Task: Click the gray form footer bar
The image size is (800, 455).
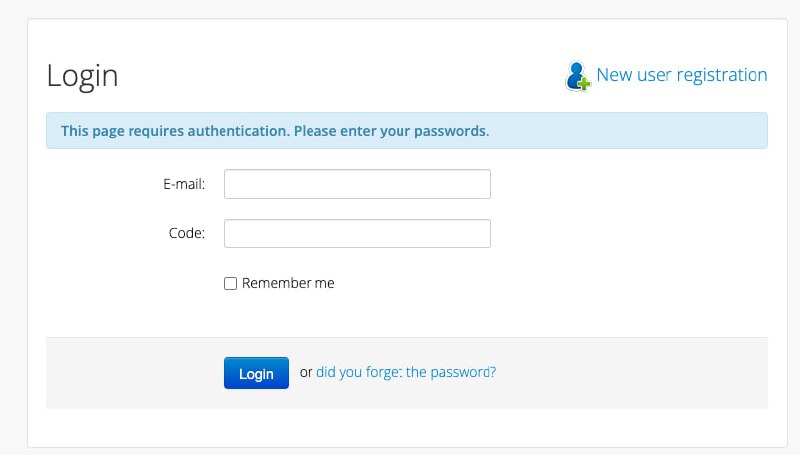Action: (640, 372)
